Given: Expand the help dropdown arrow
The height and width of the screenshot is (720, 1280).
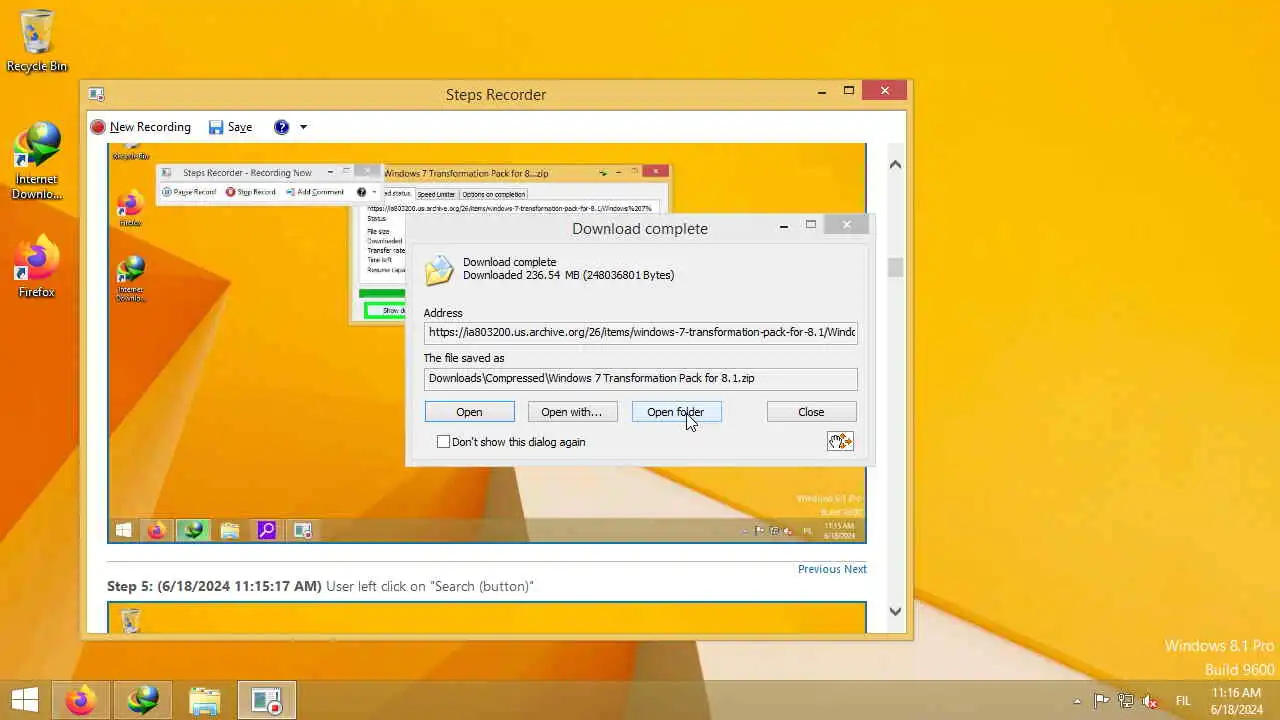Looking at the screenshot, I should (x=303, y=127).
